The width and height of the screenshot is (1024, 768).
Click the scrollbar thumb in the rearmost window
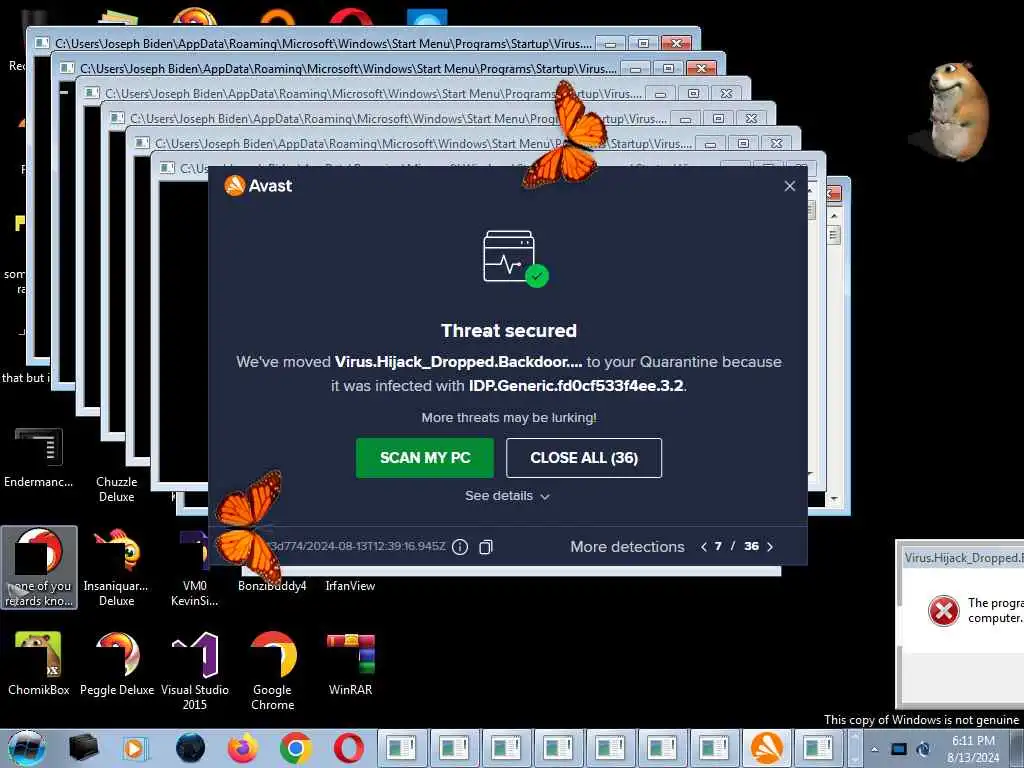coord(834,234)
